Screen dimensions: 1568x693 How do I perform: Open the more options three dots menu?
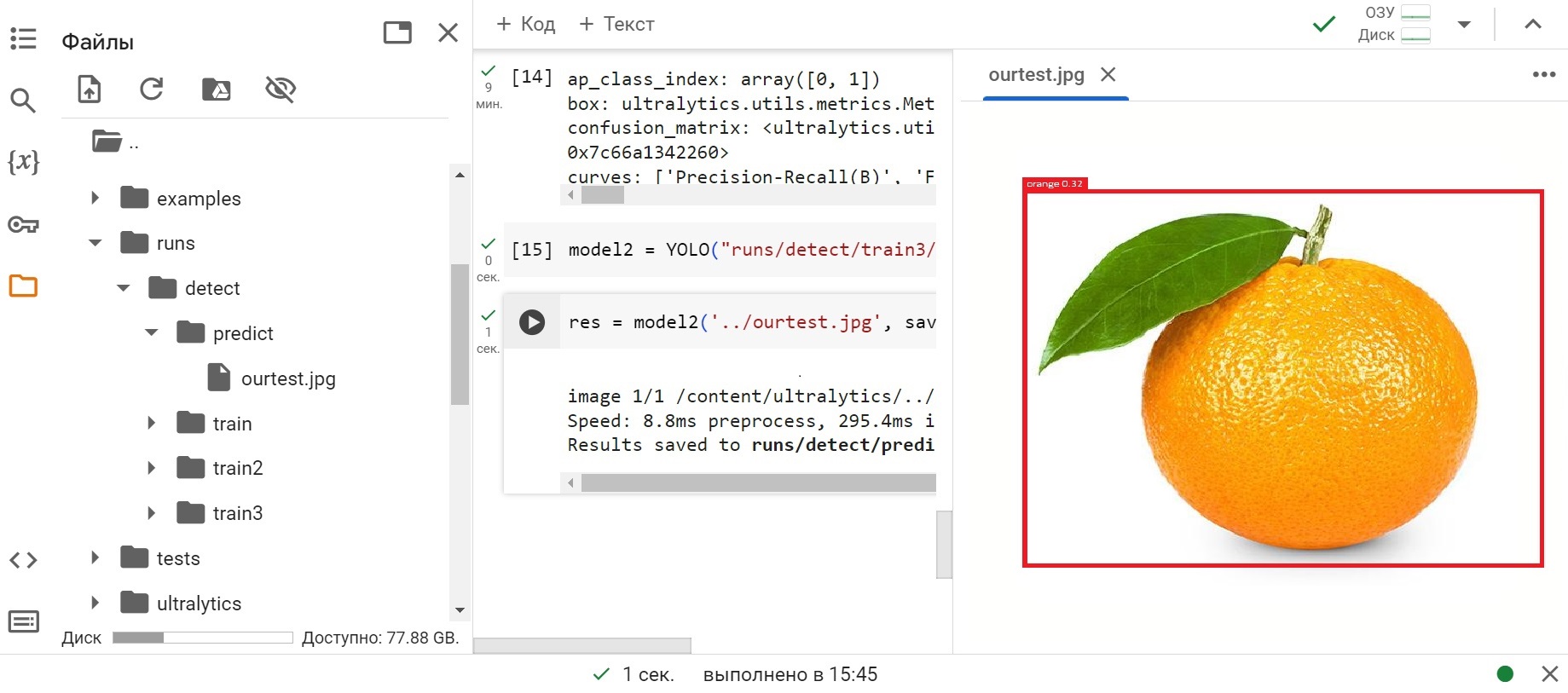click(1544, 75)
